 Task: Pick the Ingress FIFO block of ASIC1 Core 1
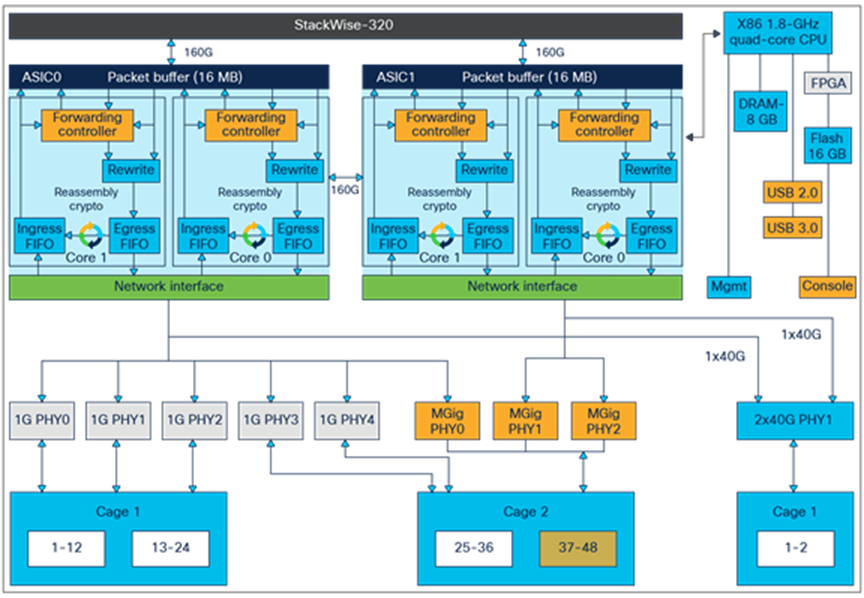392,236
